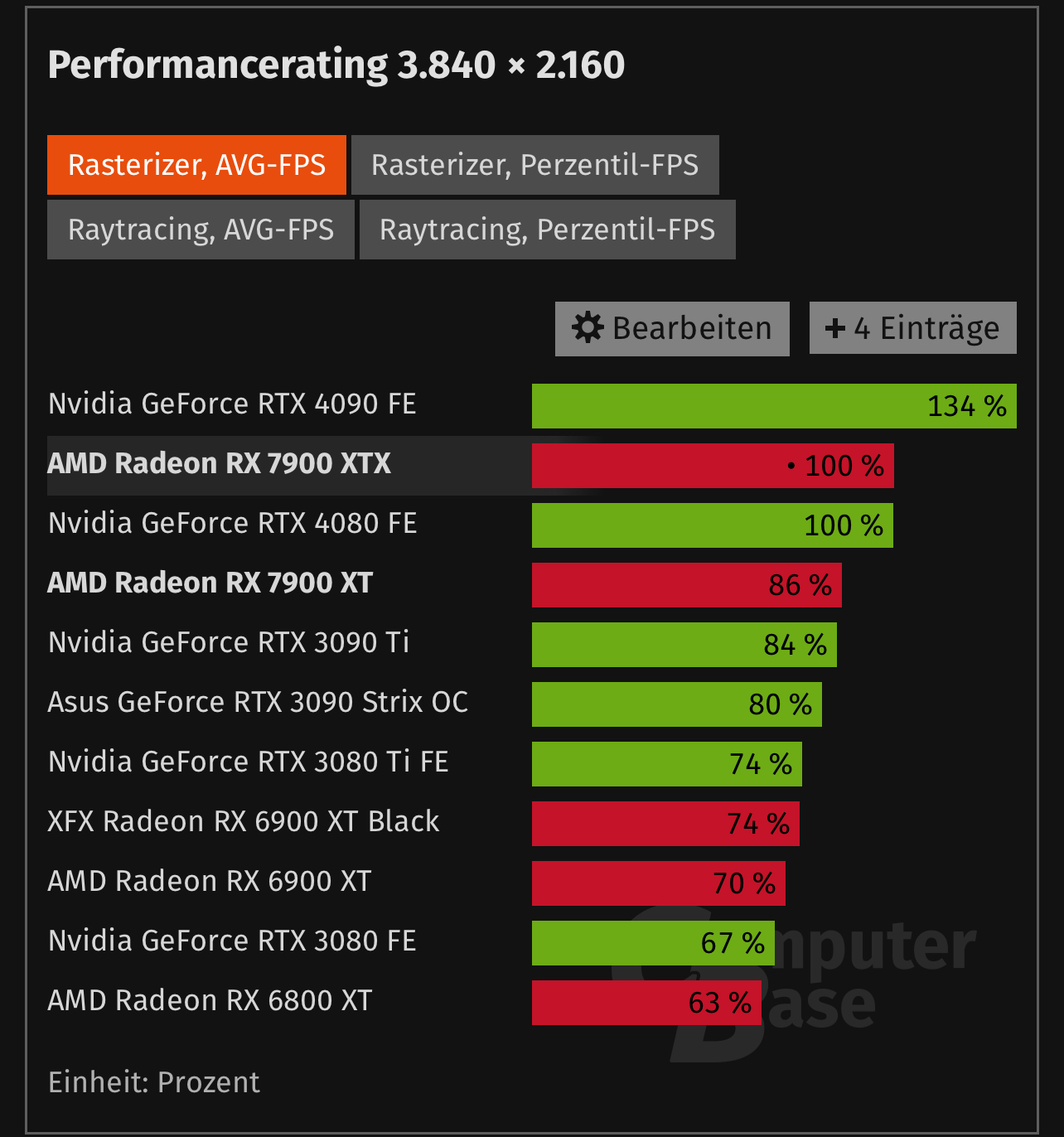The width and height of the screenshot is (1064, 1137).
Task: Click the XFX Radeon RX 6900 XT Black entry
Action: (x=244, y=821)
